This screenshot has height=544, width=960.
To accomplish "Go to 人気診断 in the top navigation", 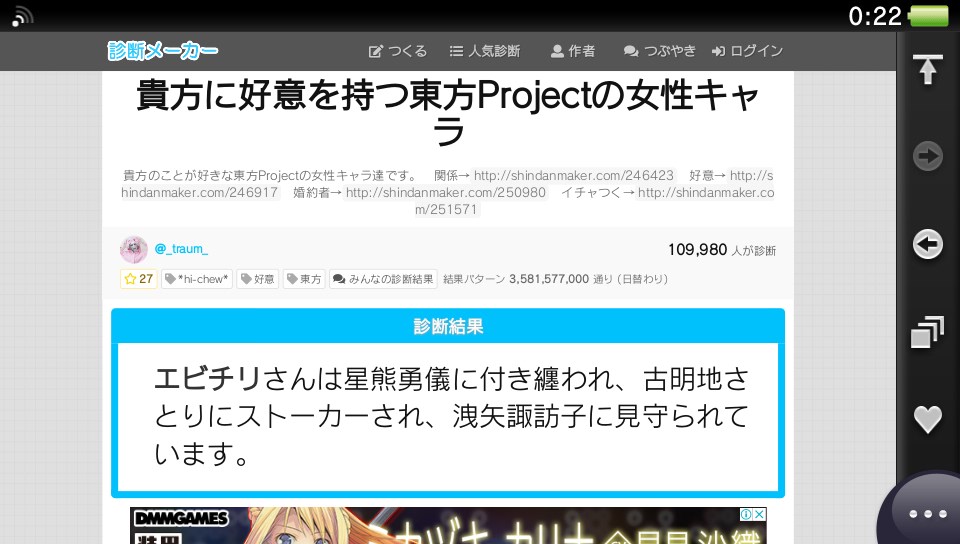I will 485,51.
